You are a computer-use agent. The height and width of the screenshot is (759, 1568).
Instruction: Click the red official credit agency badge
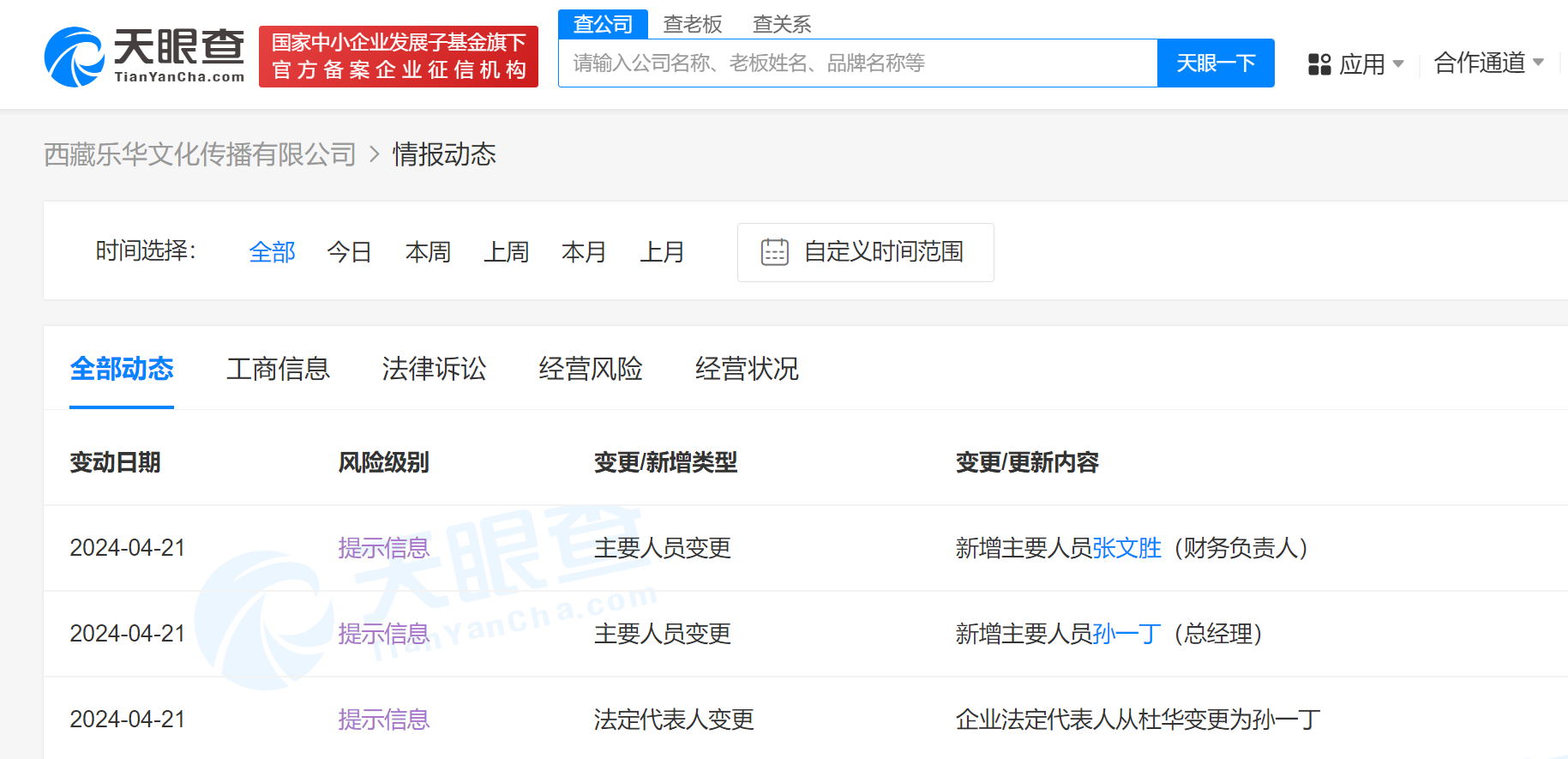(399, 56)
